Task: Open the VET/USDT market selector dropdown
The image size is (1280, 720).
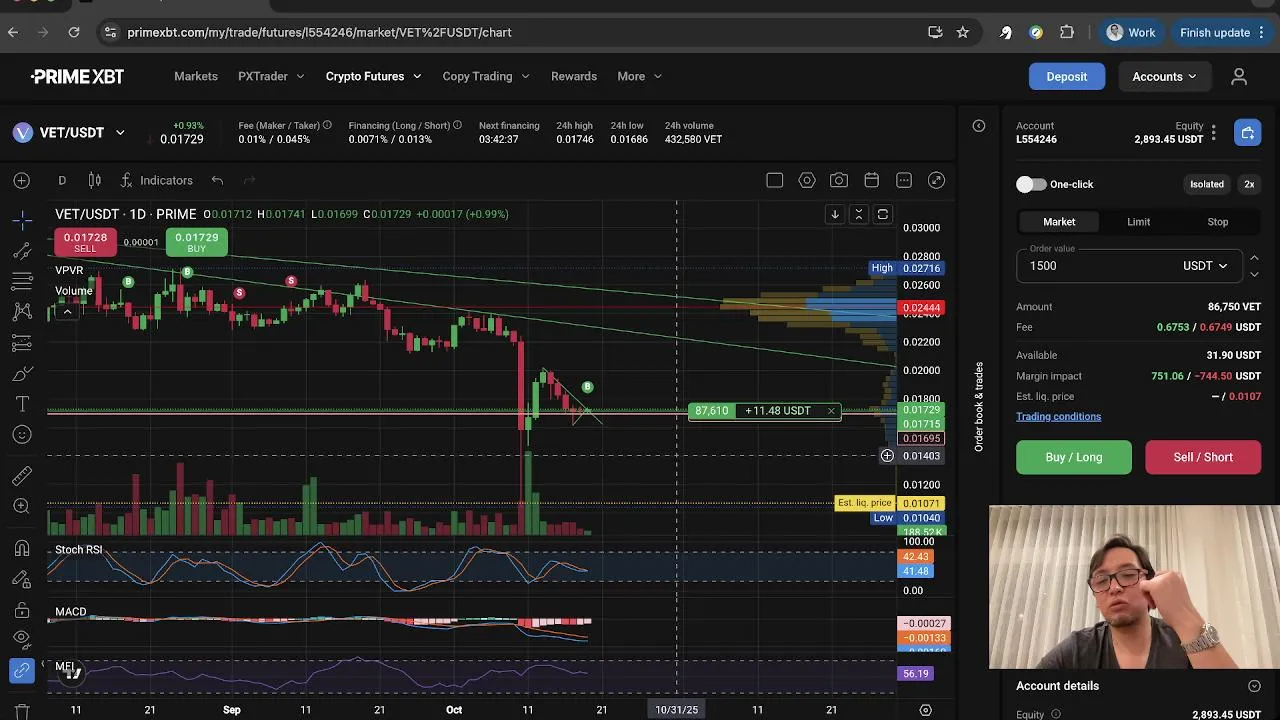Action: click(x=69, y=132)
